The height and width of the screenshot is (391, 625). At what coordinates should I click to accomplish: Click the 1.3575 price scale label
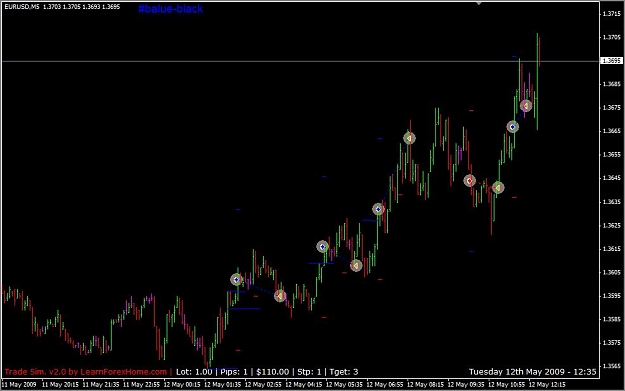coord(611,343)
